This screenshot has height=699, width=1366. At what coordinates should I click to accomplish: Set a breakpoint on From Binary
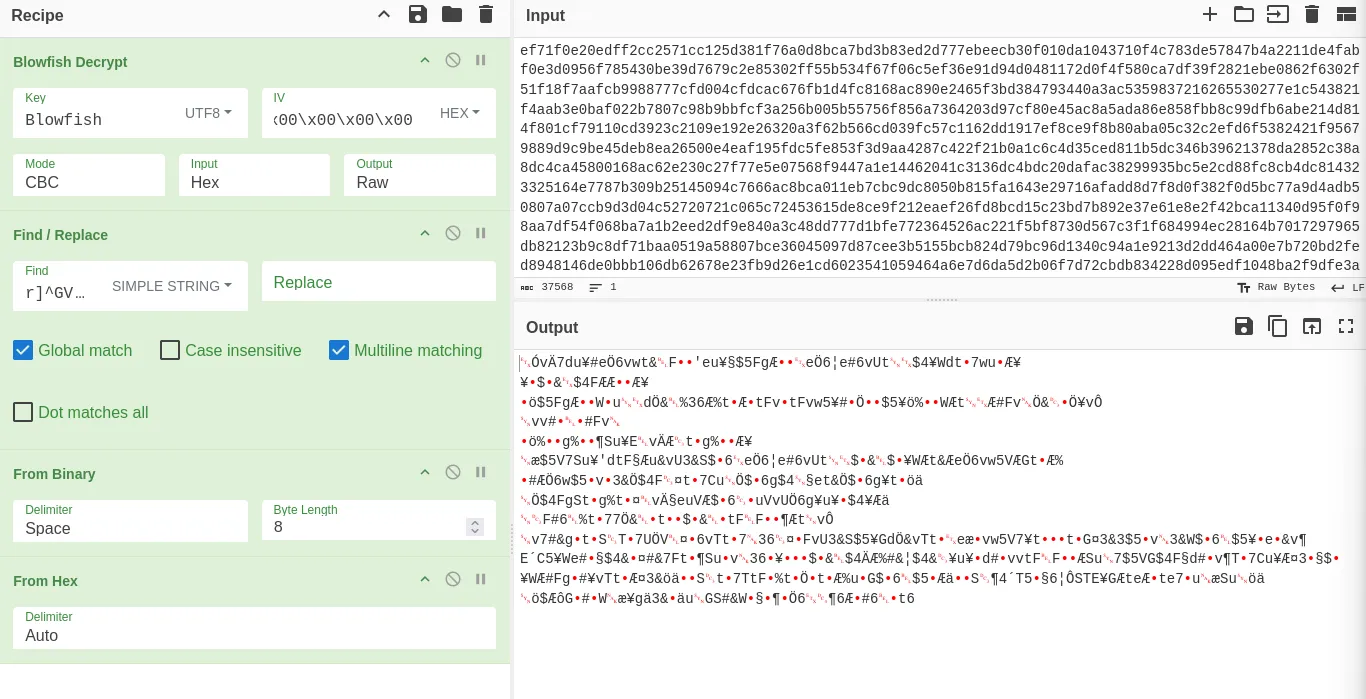pos(481,473)
